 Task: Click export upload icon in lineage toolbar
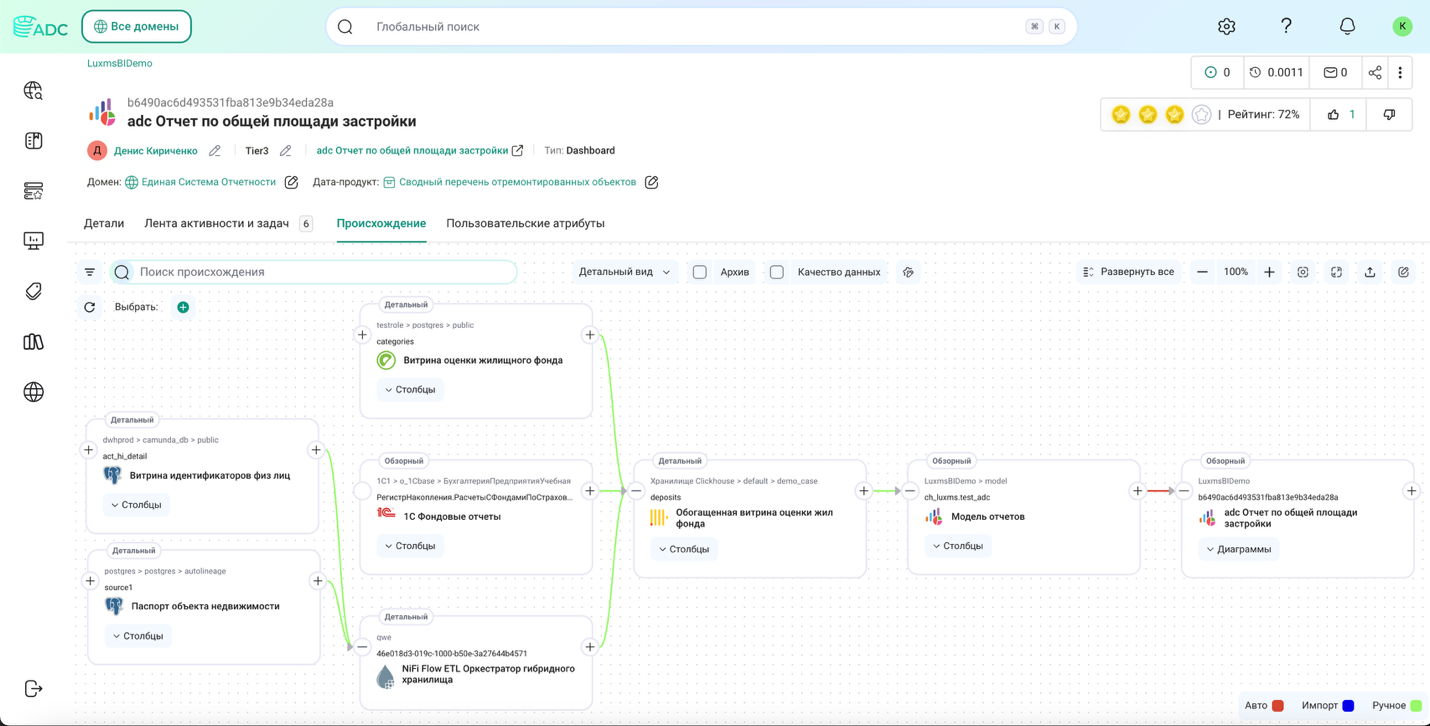[x=1370, y=272]
